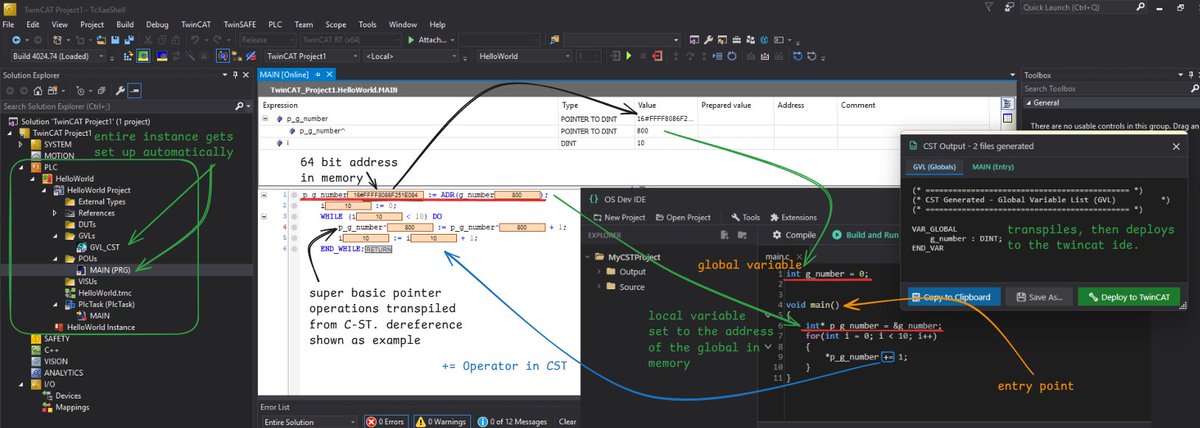Open the PLC menu
The height and width of the screenshot is (428, 1200).
[274, 23]
